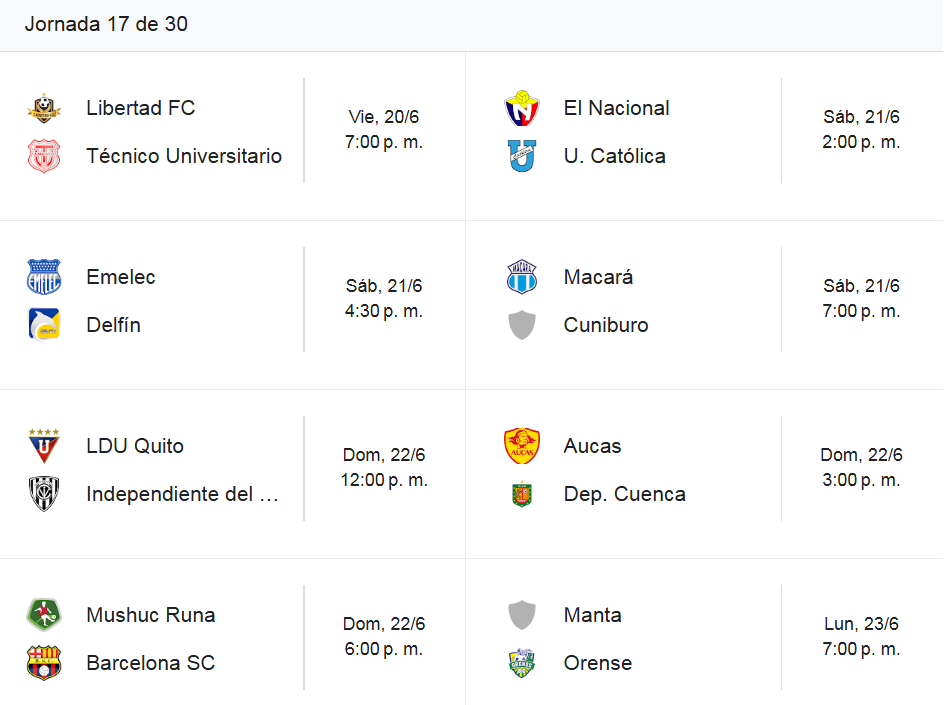Click the LDU Quito crest with stars
Image resolution: width=944 pixels, height=705 pixels.
point(44,446)
